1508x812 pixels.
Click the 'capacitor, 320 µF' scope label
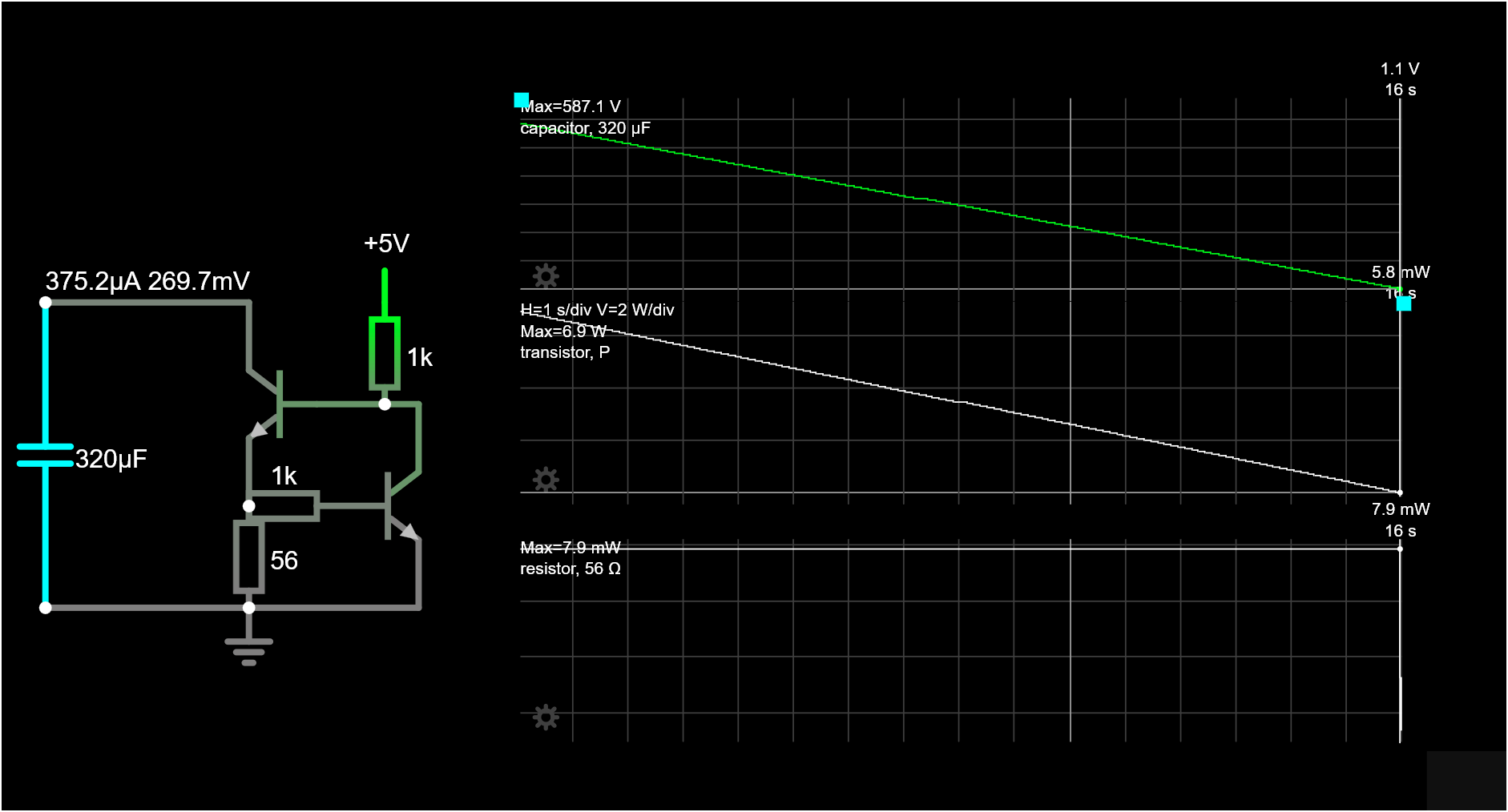coord(585,128)
